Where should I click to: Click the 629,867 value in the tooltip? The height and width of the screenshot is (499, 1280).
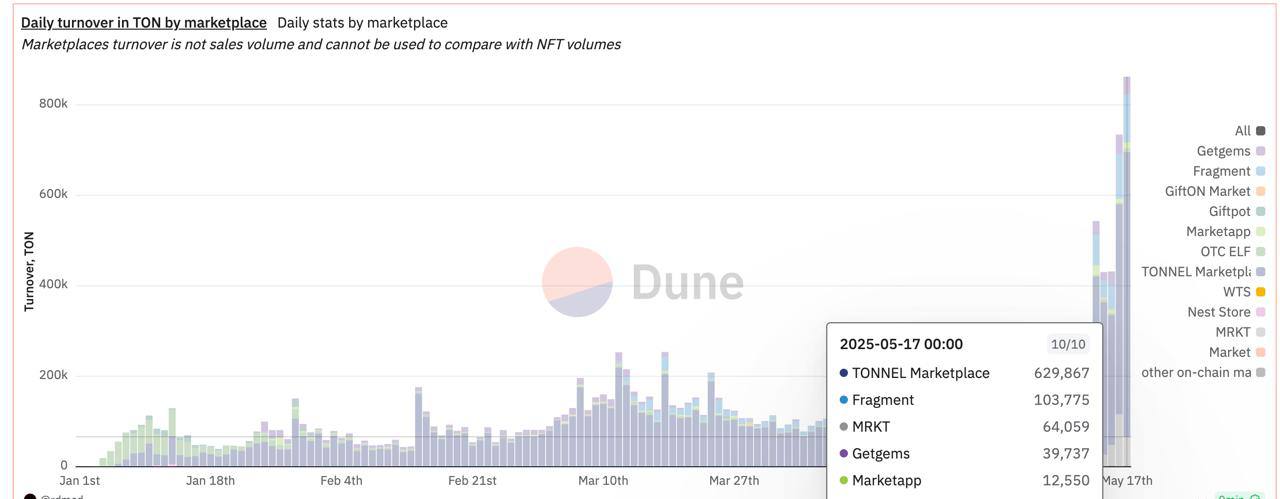pos(1062,373)
